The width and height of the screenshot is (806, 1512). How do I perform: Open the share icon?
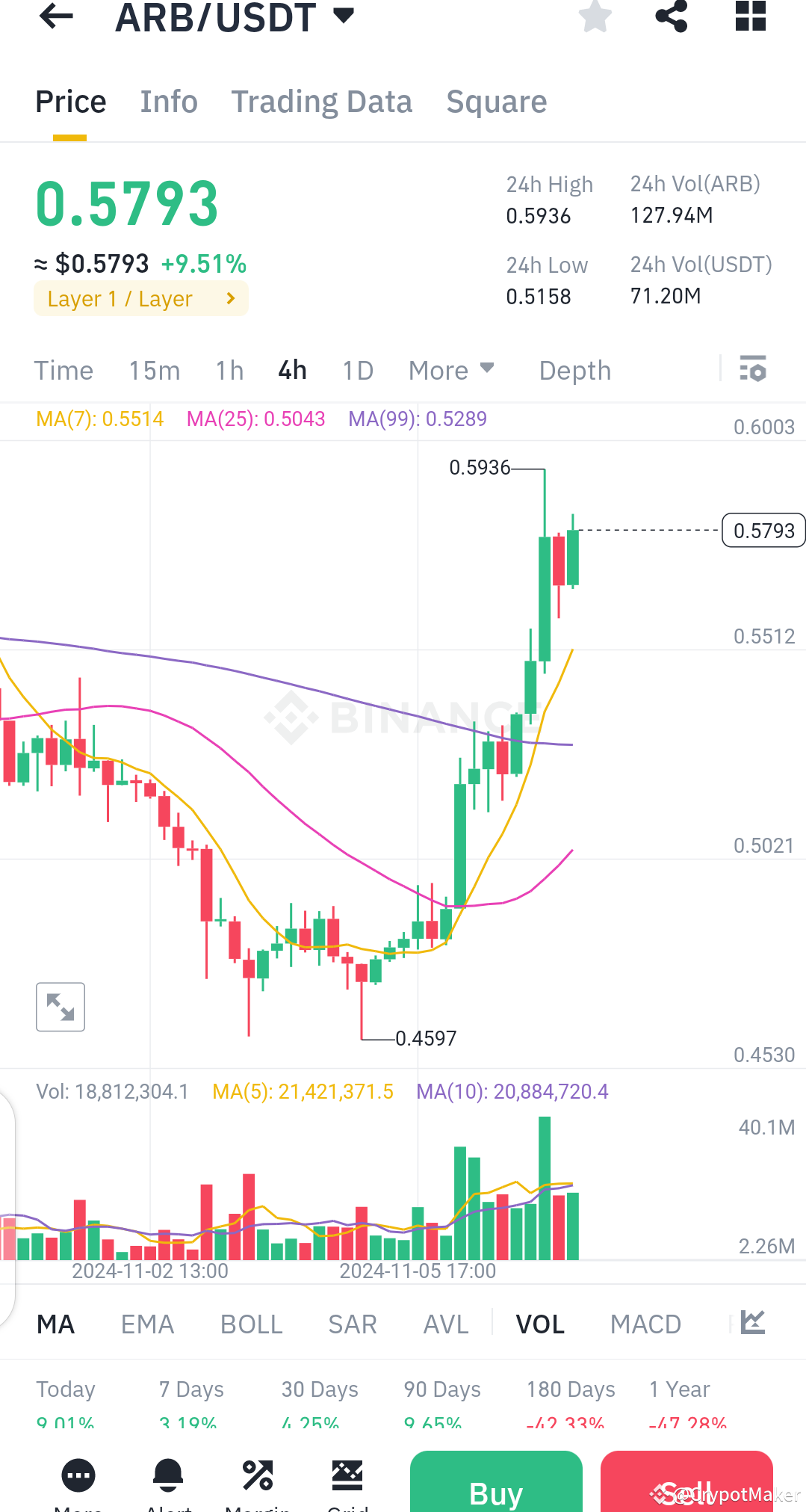click(x=671, y=16)
